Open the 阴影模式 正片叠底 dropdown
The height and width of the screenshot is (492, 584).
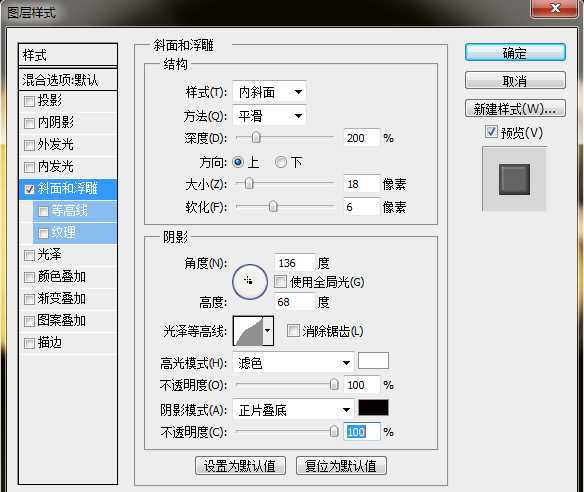point(293,410)
